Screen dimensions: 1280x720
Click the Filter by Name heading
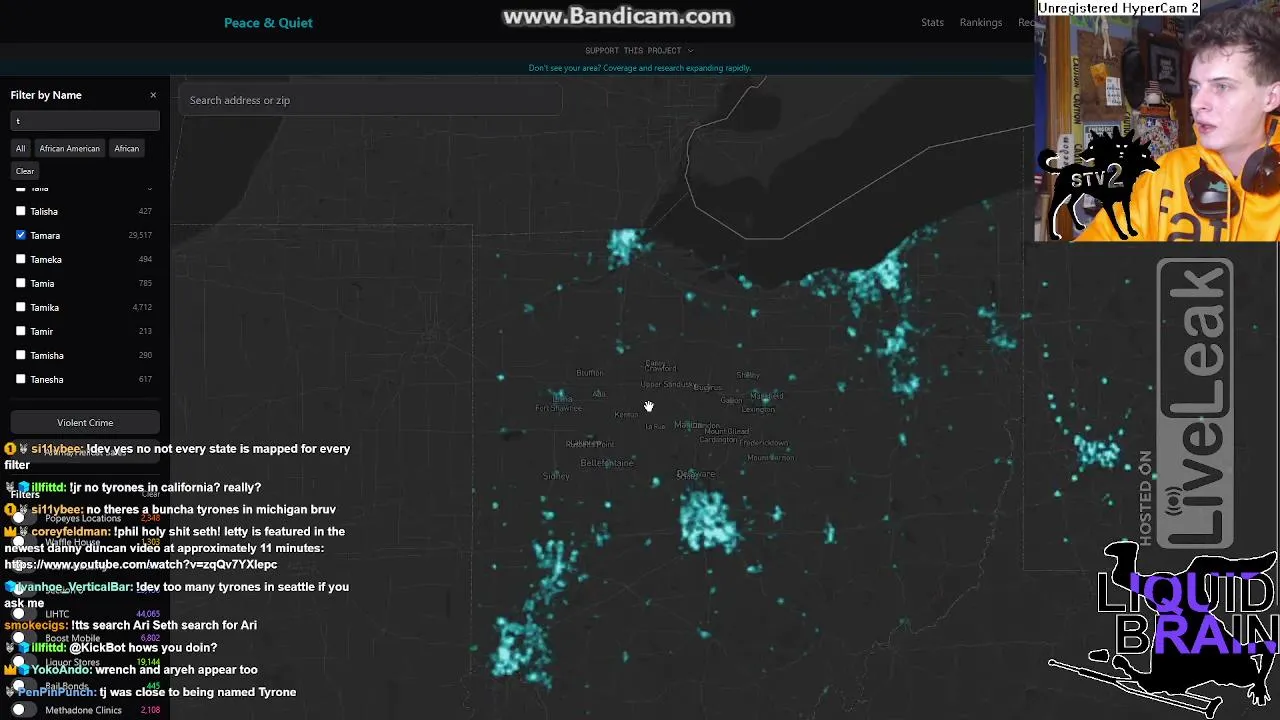[46, 95]
